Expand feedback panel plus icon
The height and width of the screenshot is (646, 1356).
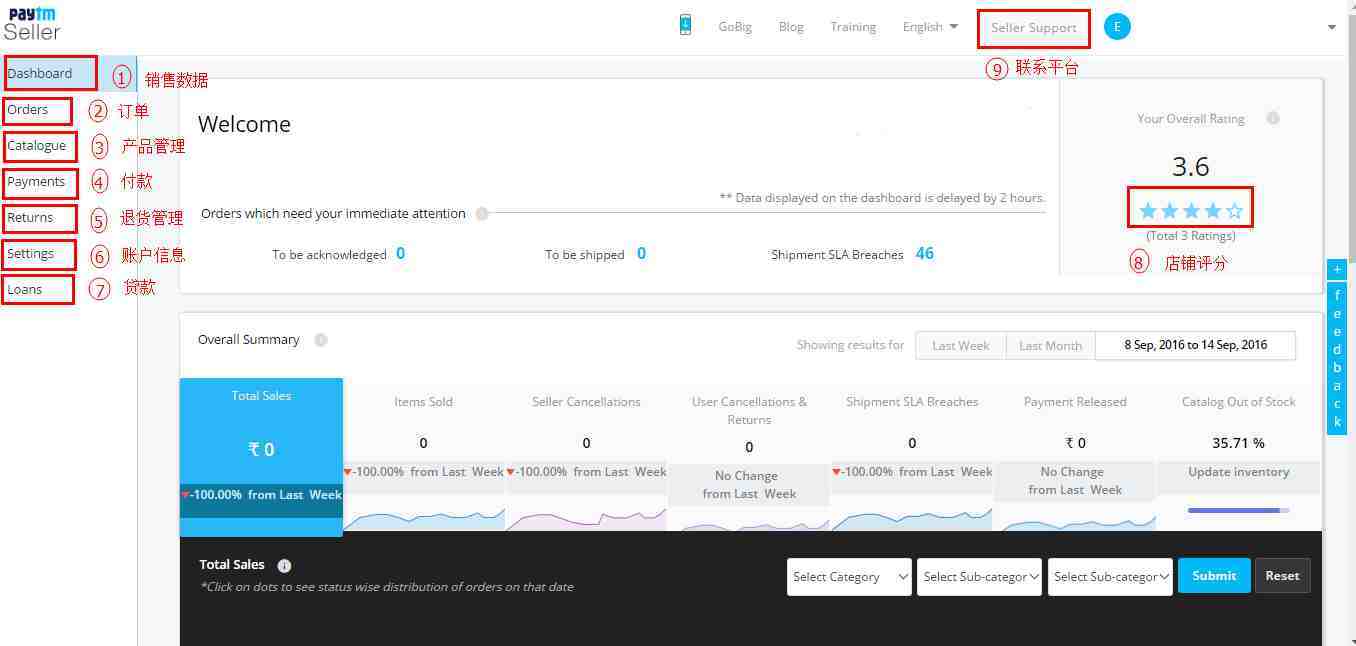pyautogui.click(x=1337, y=270)
